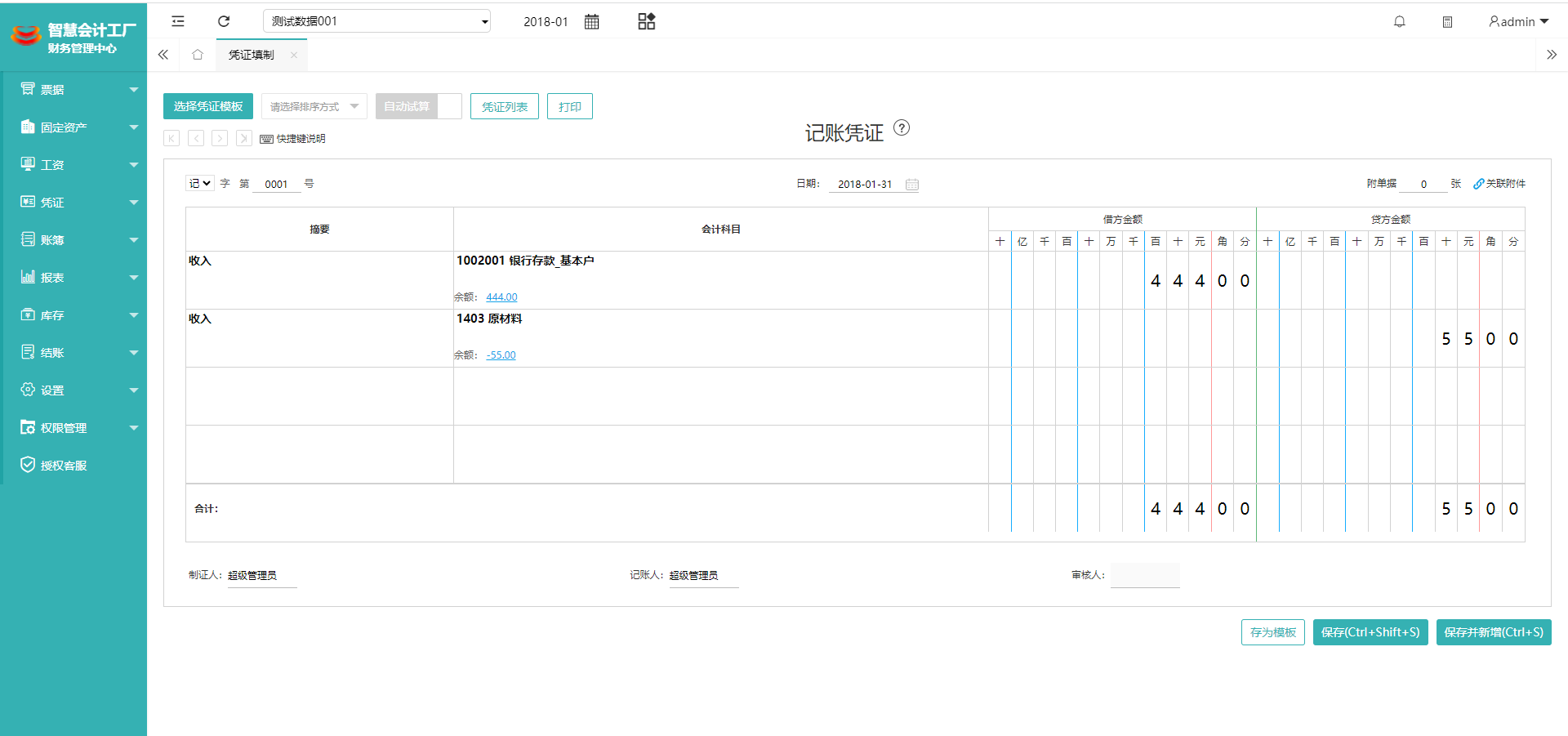This screenshot has height=736, width=1568.
Task: Click the help question mark beside 记账凭证
Action: pyautogui.click(x=902, y=128)
